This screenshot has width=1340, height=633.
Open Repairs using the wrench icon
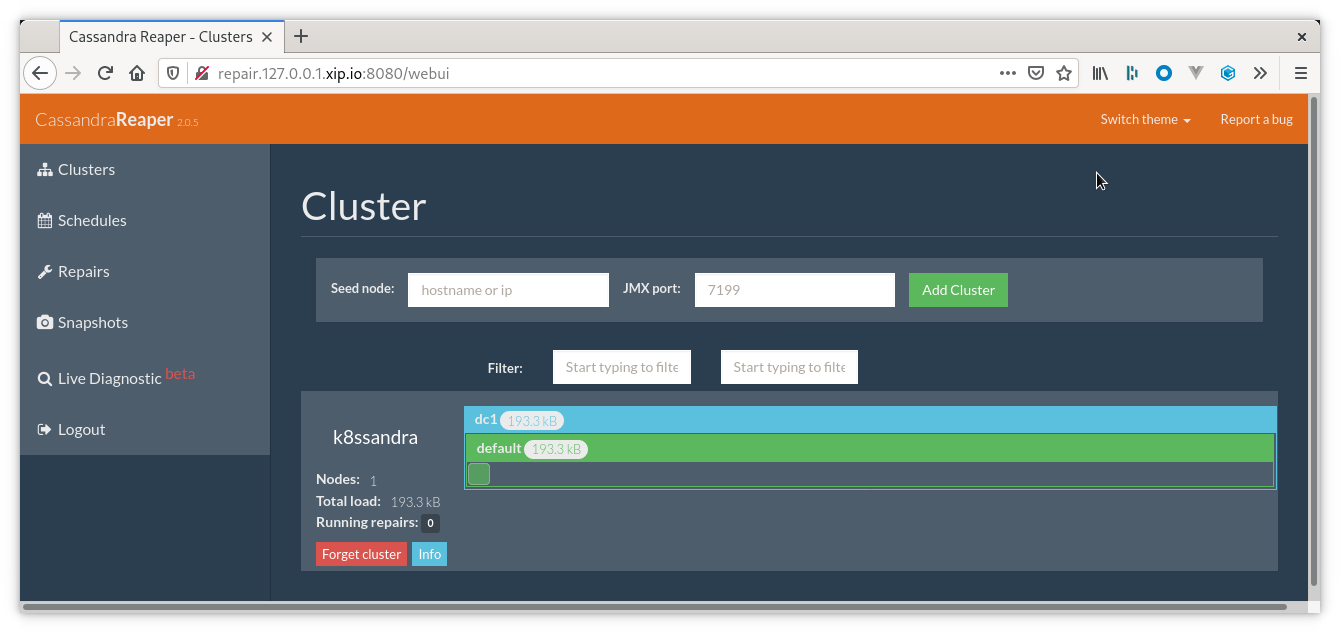pos(45,271)
